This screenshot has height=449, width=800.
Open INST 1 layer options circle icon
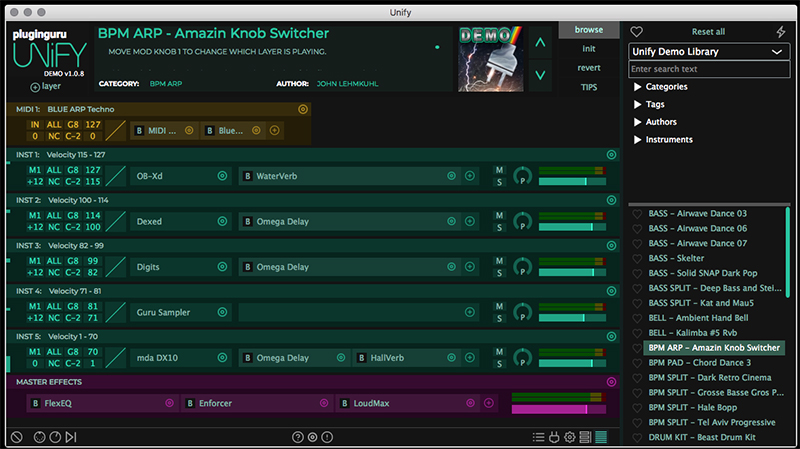[611, 155]
